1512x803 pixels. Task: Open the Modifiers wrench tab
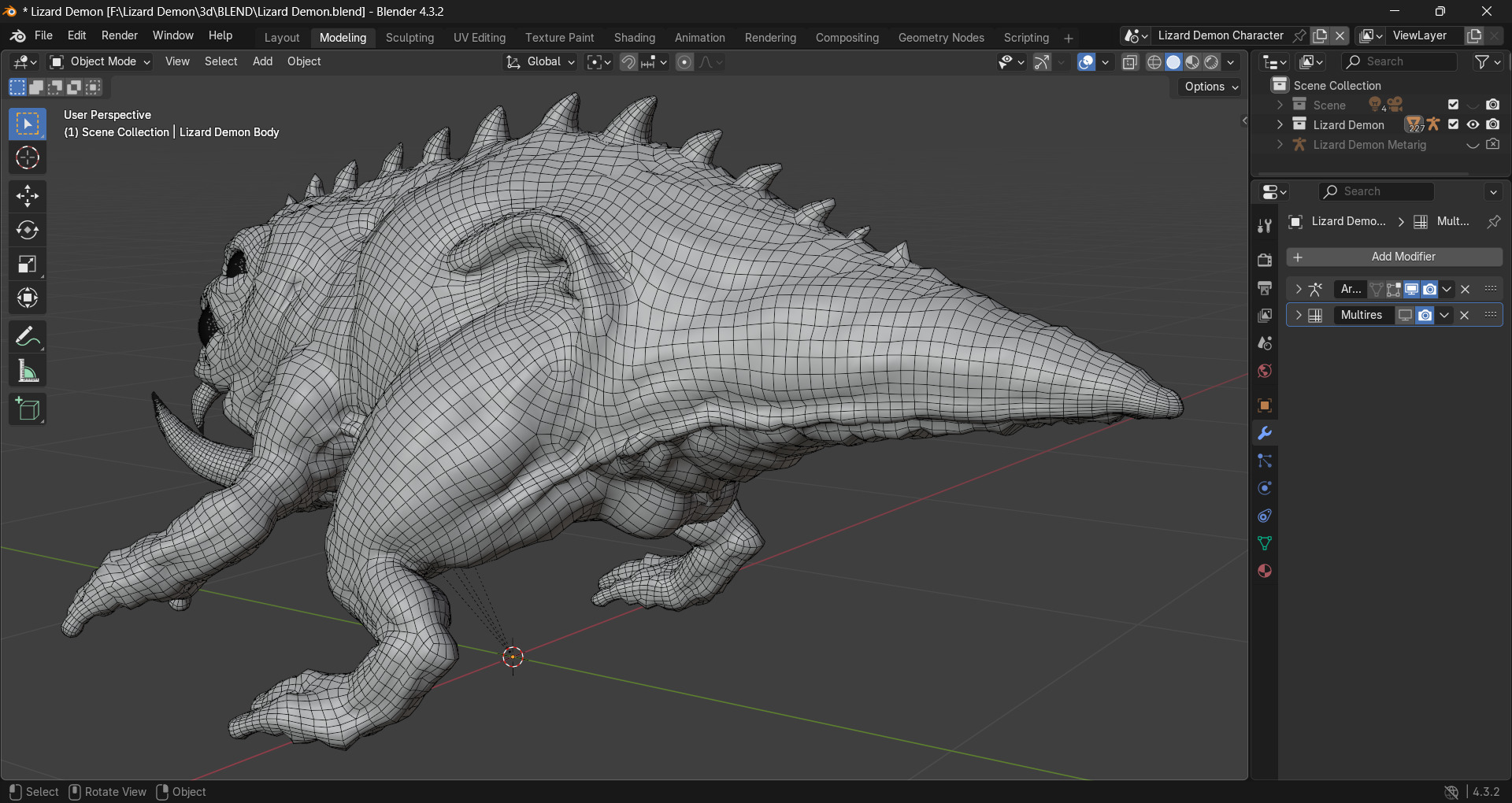1265,433
